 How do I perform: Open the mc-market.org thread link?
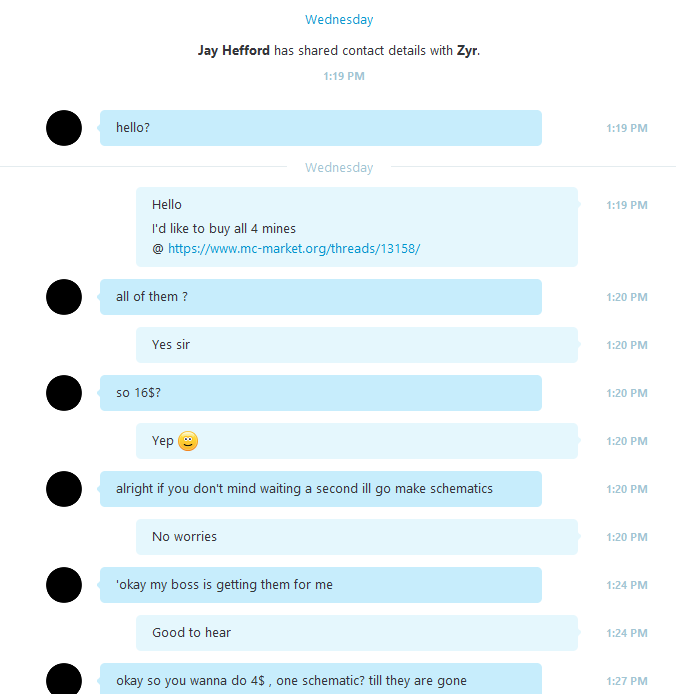(x=294, y=248)
